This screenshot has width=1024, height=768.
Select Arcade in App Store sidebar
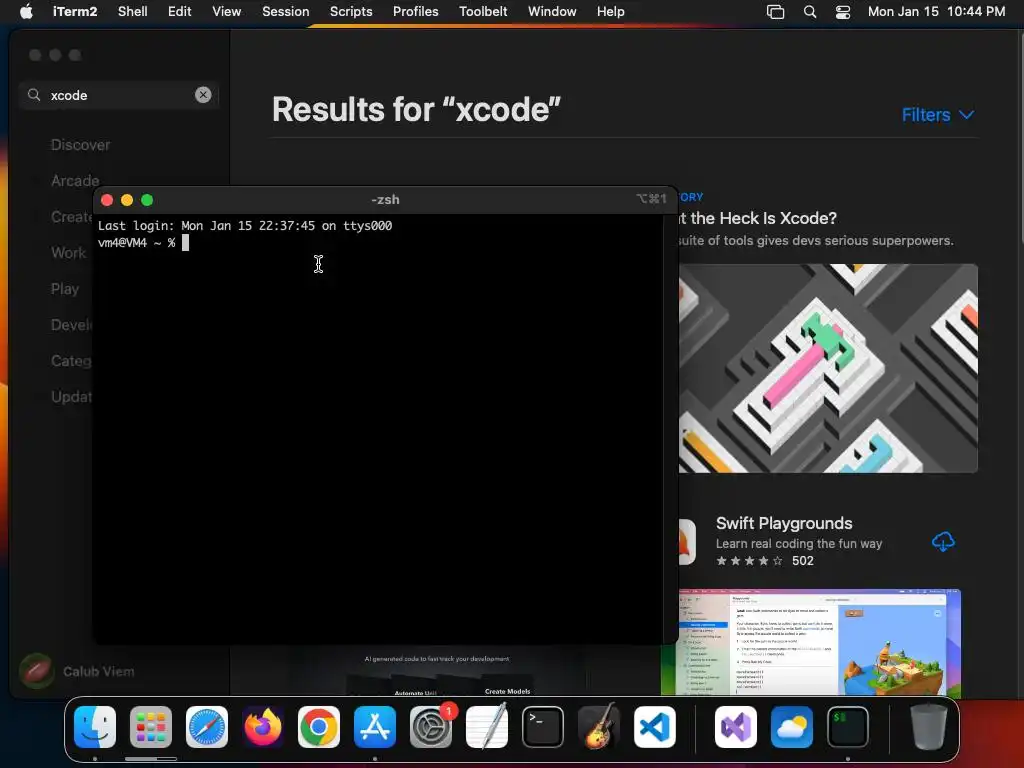tap(75, 181)
